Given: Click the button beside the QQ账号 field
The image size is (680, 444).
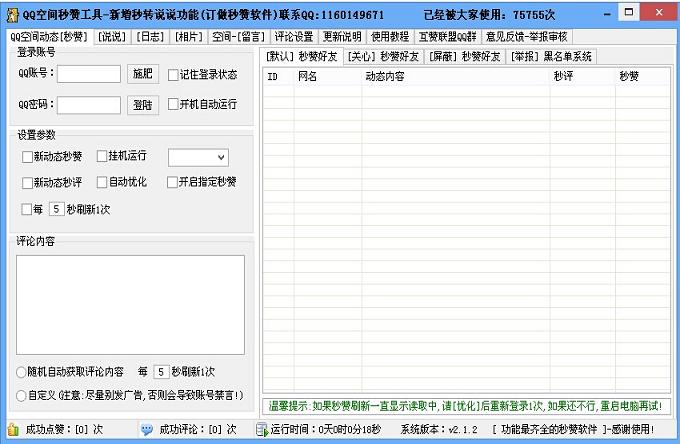Looking at the screenshot, I should [x=143, y=74].
